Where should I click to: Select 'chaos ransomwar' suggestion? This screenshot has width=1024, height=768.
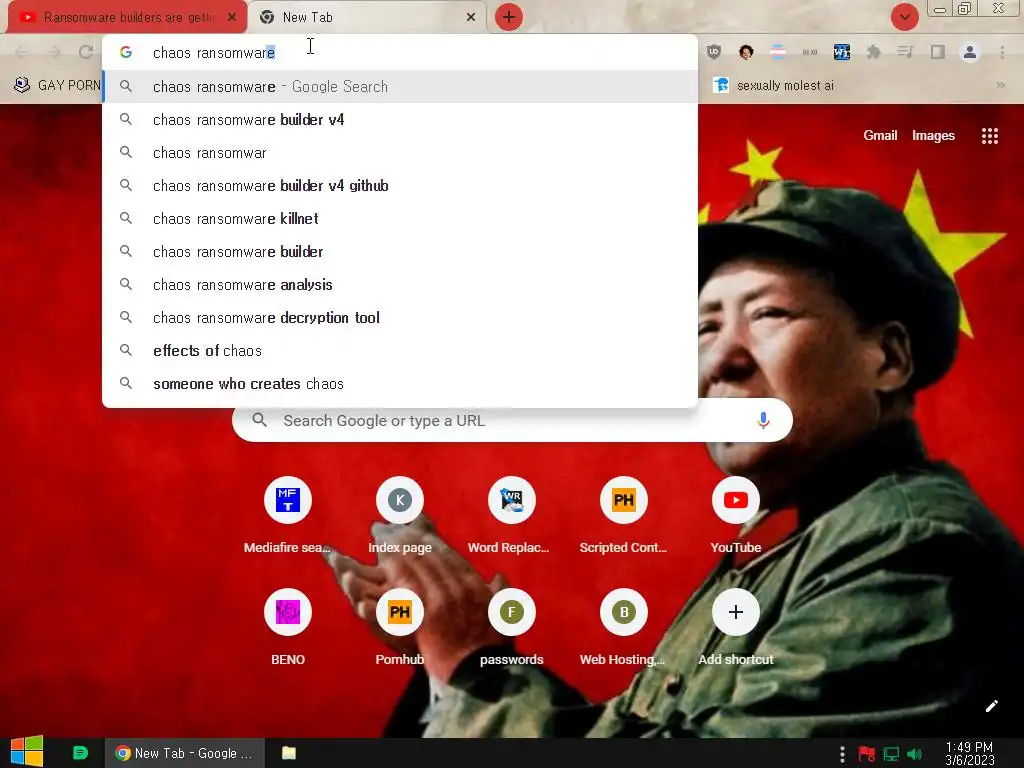[x=400, y=153]
